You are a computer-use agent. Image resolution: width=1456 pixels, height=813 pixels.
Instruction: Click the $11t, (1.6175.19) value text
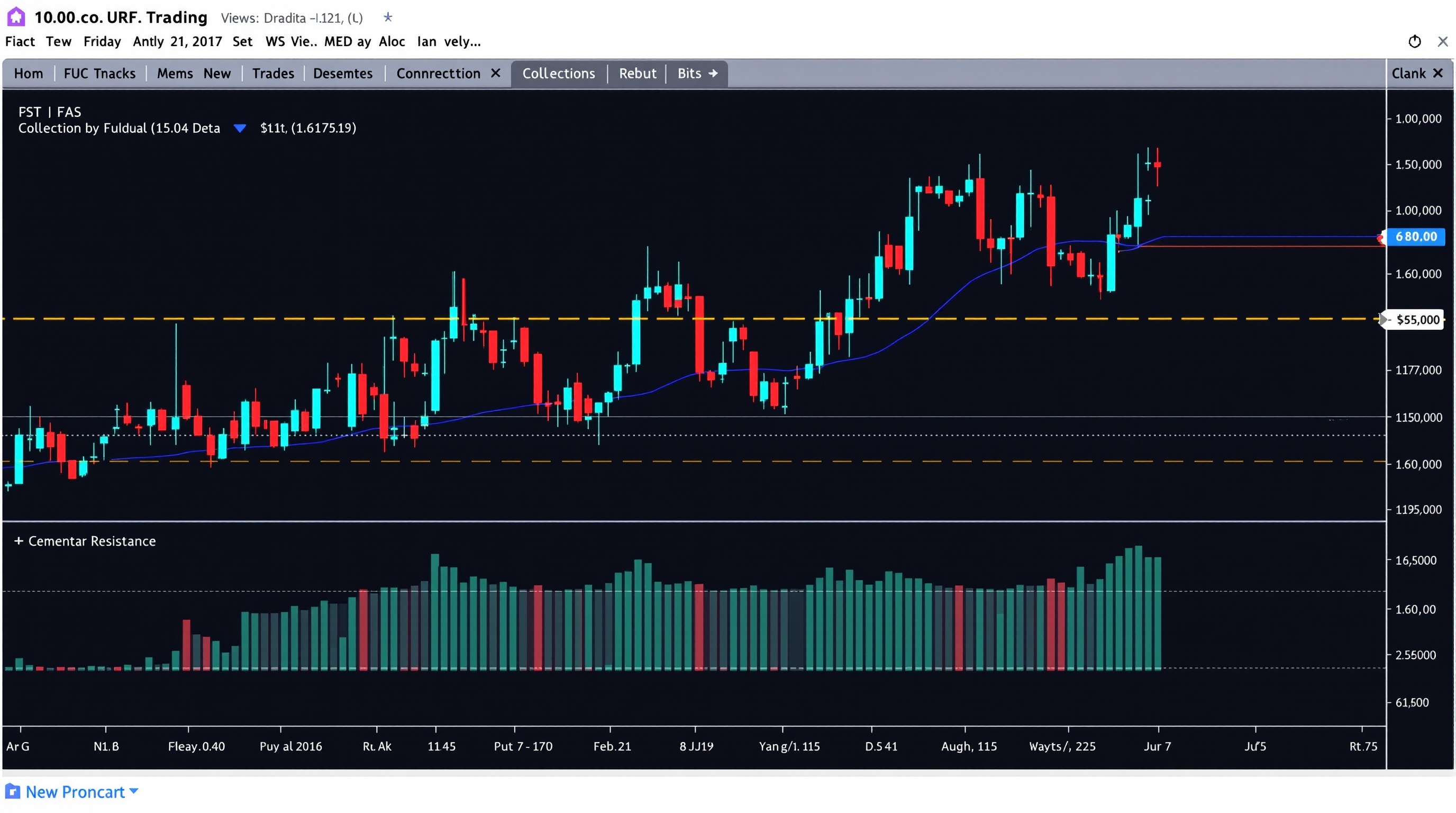(x=308, y=128)
